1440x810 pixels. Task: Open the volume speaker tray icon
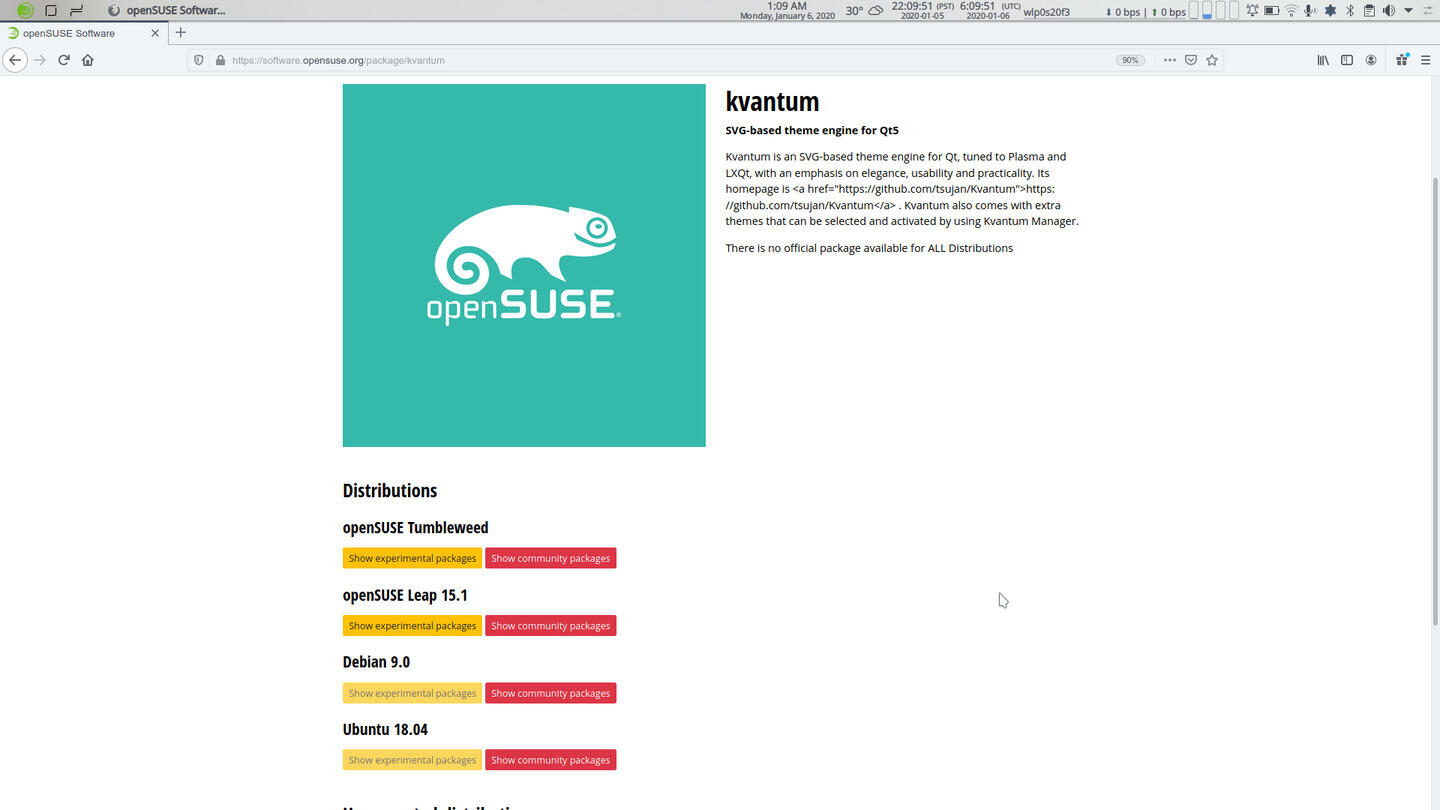point(1388,10)
